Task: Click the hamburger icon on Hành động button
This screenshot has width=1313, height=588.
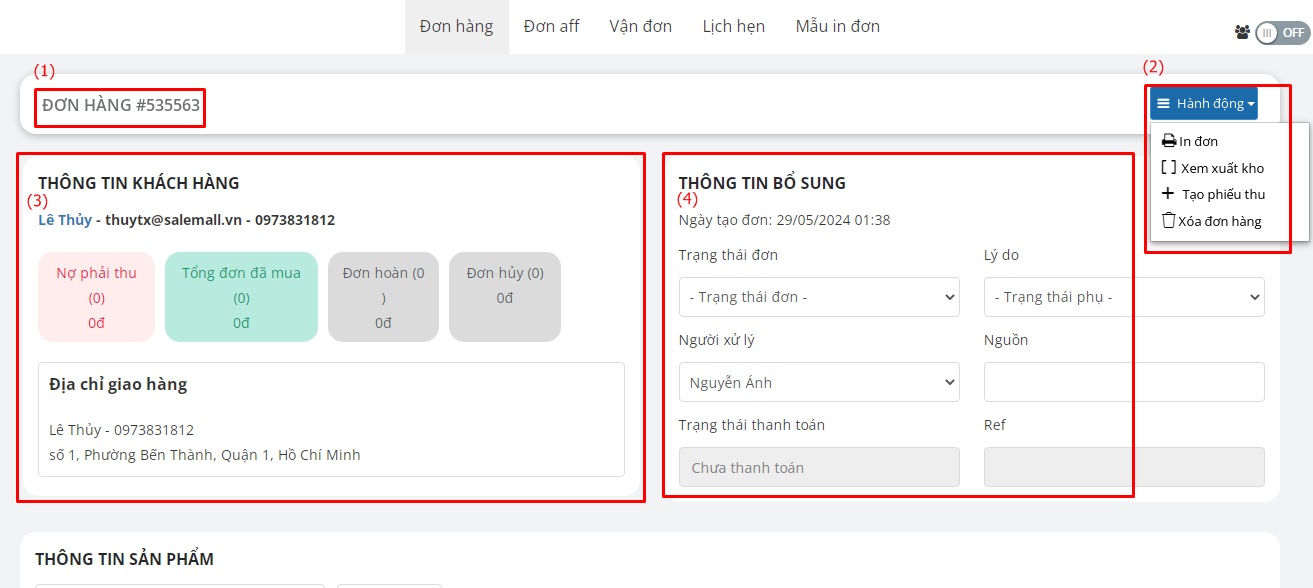Action: [x=1164, y=103]
